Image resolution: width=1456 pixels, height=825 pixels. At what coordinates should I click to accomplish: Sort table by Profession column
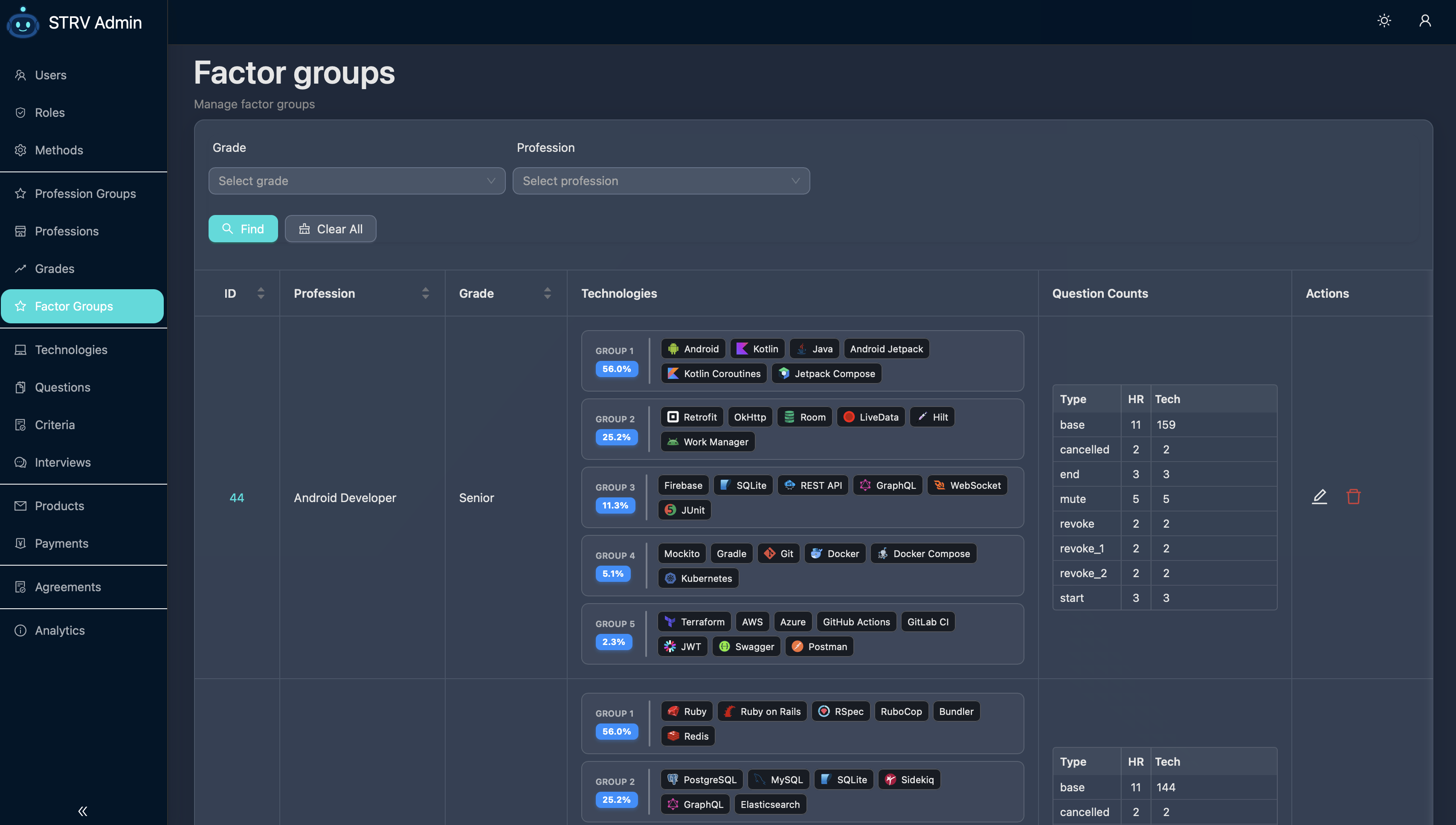[x=425, y=293]
